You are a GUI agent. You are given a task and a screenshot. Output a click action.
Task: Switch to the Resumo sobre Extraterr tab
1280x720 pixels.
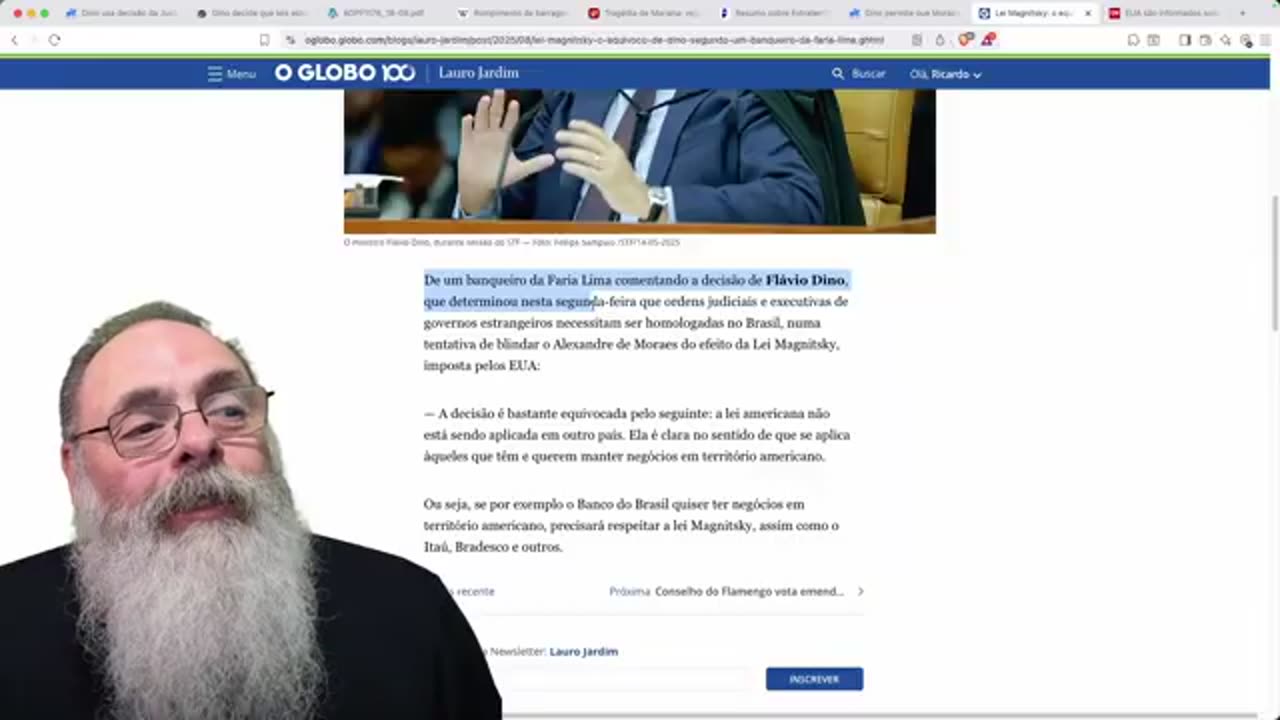tap(772, 13)
